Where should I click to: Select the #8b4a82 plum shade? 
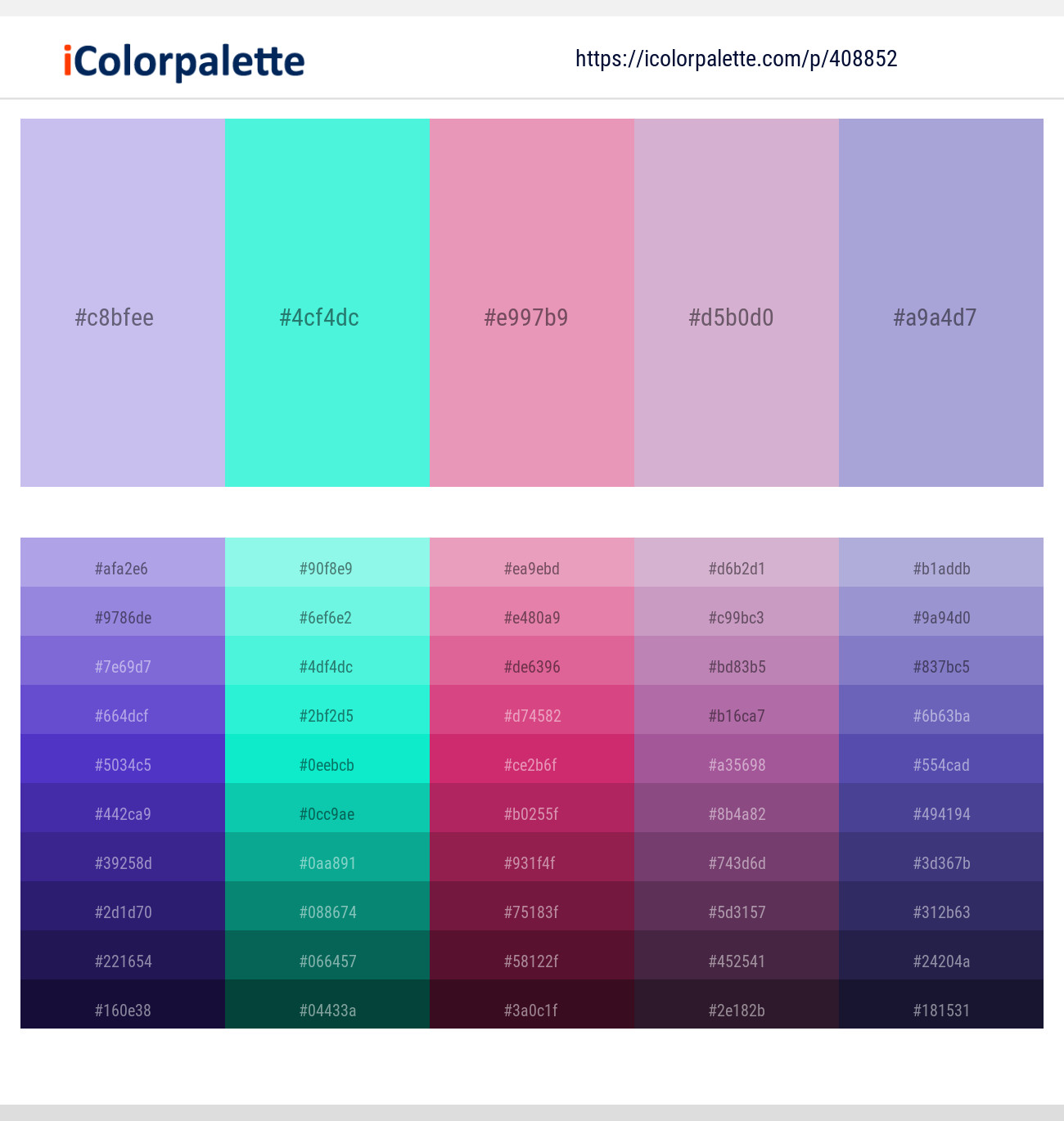[736, 814]
